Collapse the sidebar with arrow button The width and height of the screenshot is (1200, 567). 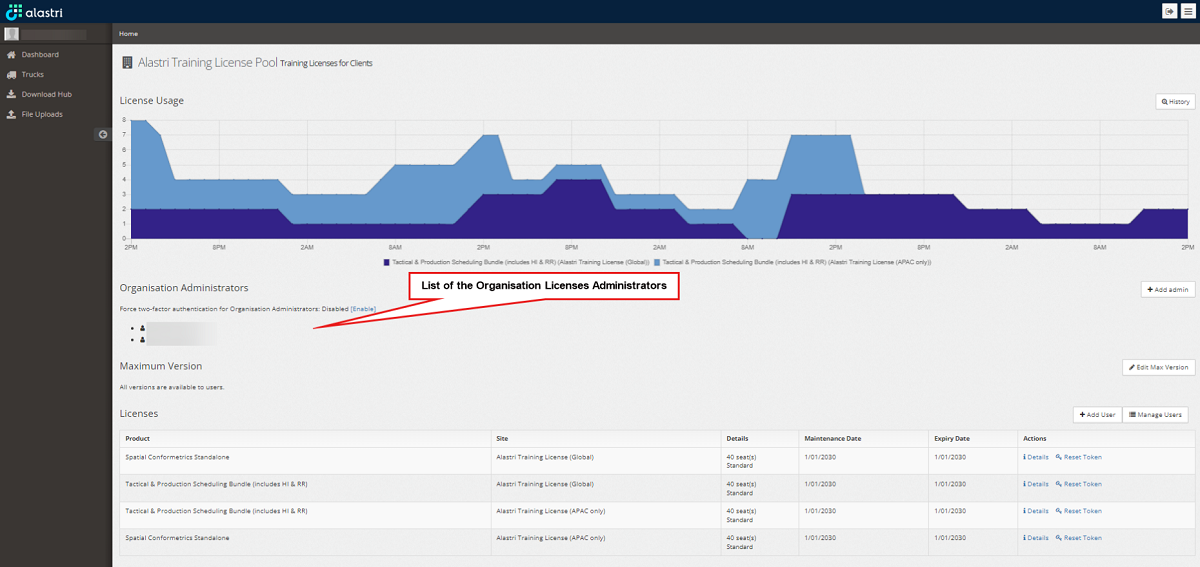tap(102, 134)
